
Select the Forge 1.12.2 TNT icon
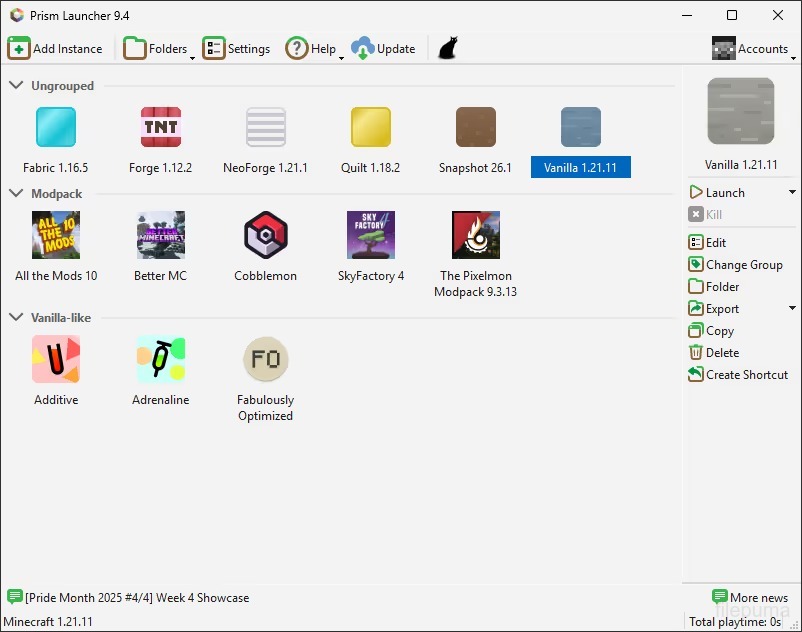(x=160, y=127)
